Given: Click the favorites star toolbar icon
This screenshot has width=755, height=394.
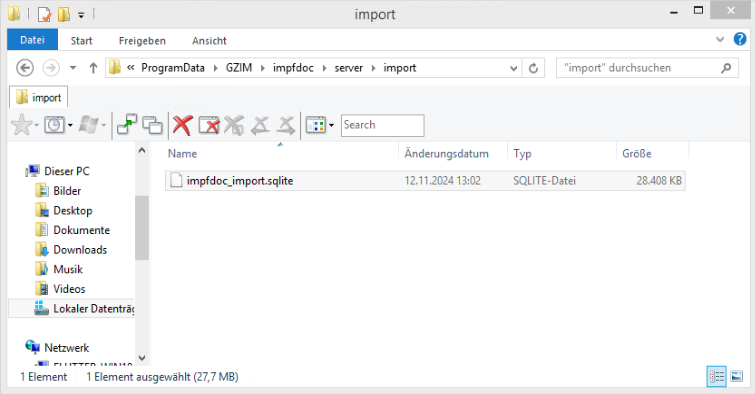Looking at the screenshot, I should pos(22,125).
